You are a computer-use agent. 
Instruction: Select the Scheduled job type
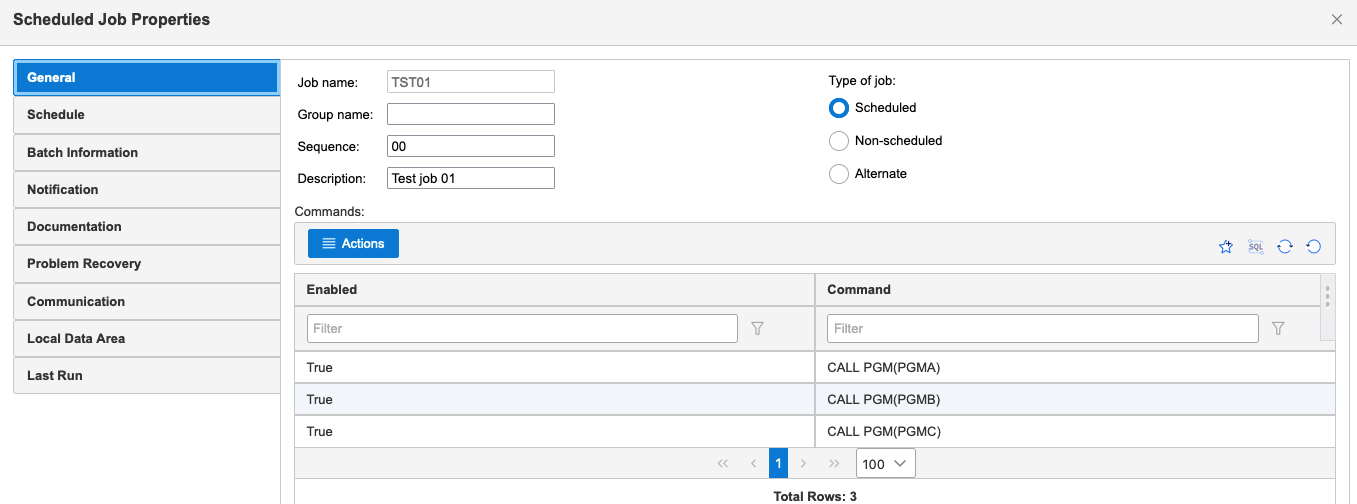coord(839,108)
